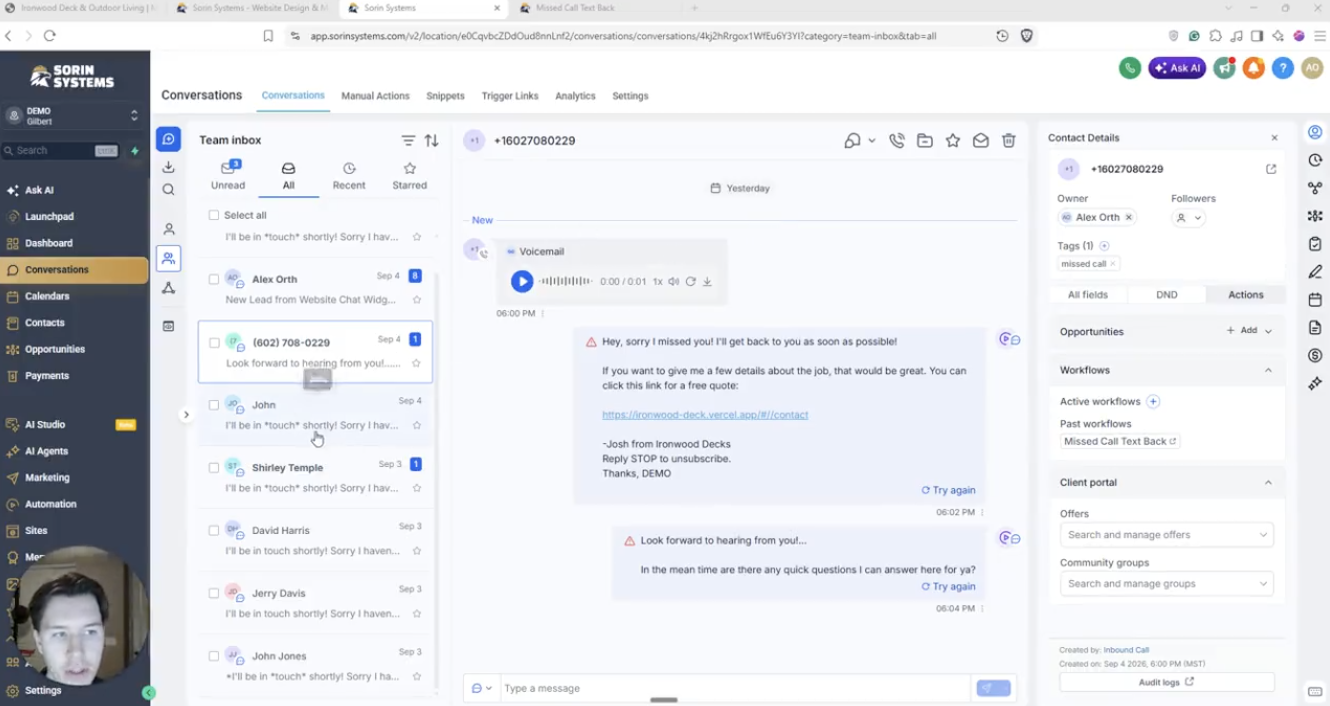
Task: Select the David Harris conversation checkbox
Action: [213, 530]
